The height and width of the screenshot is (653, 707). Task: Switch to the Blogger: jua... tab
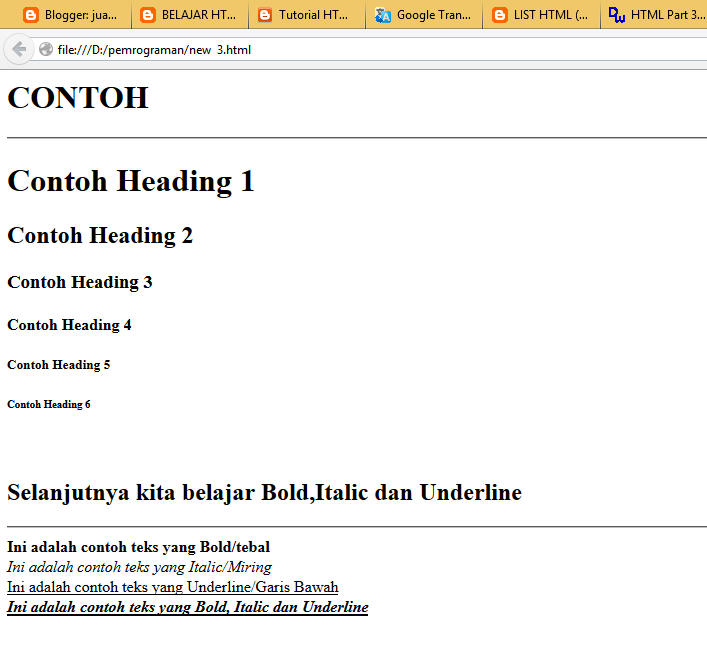coord(81,15)
